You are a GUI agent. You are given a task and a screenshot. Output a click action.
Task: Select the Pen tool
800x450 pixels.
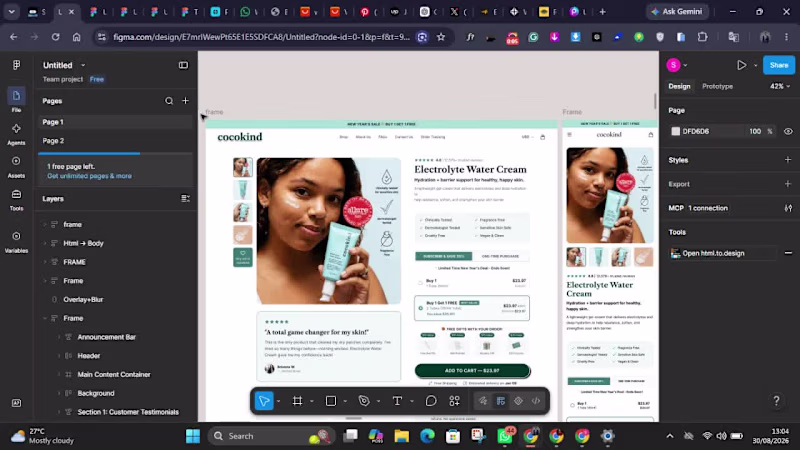pos(364,401)
